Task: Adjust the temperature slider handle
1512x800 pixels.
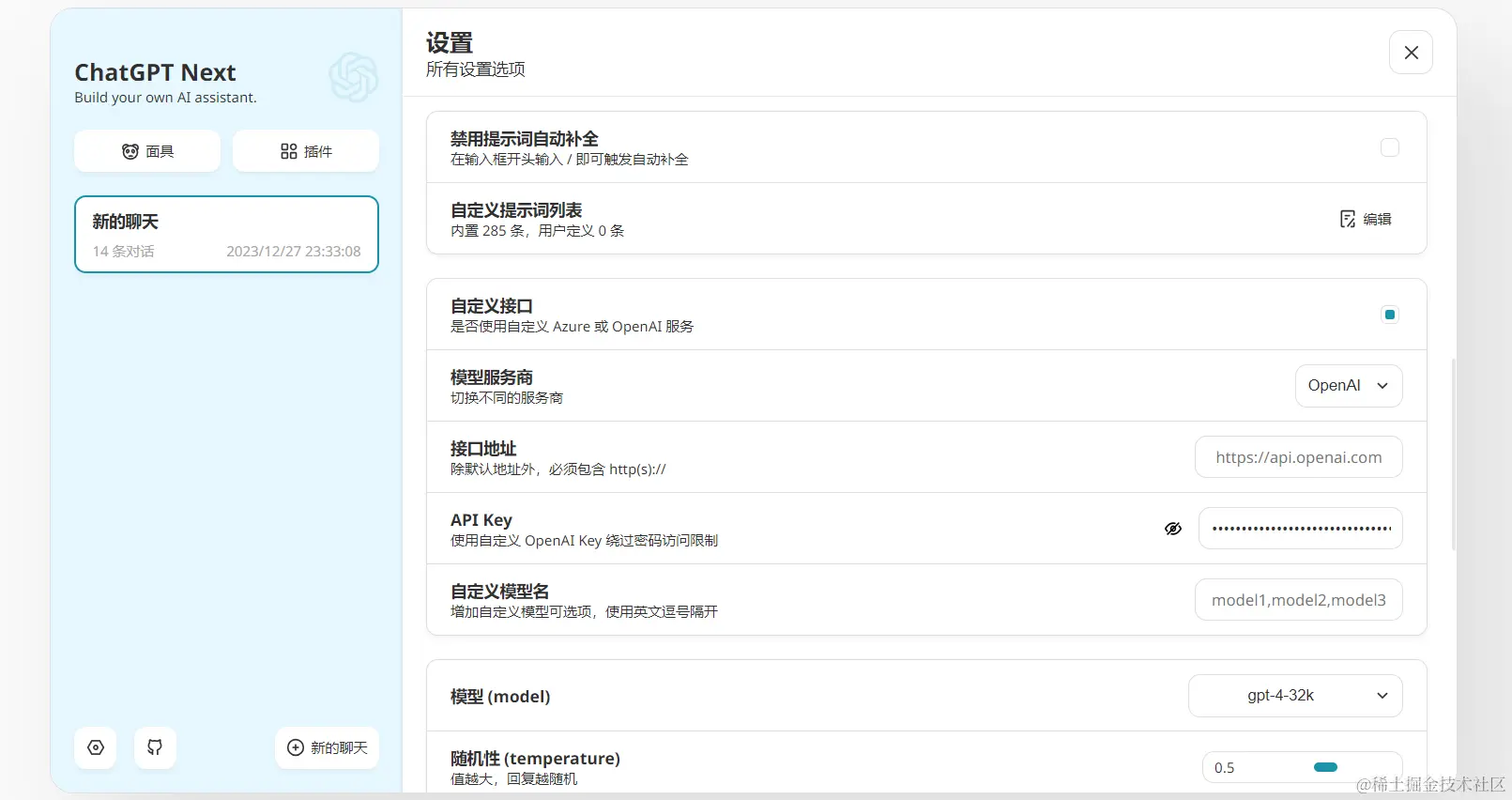Action: [x=1325, y=767]
